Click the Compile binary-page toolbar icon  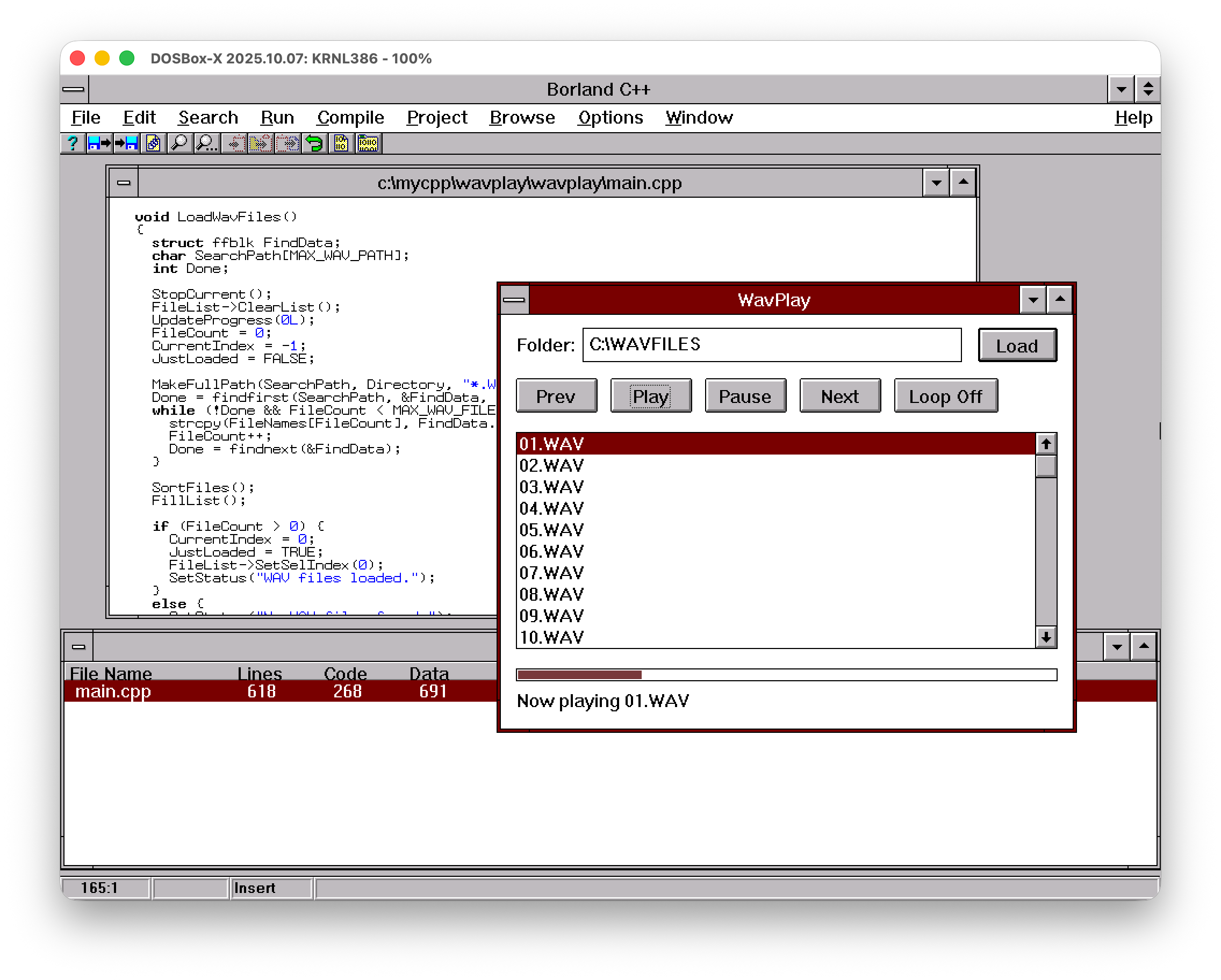coord(341,144)
